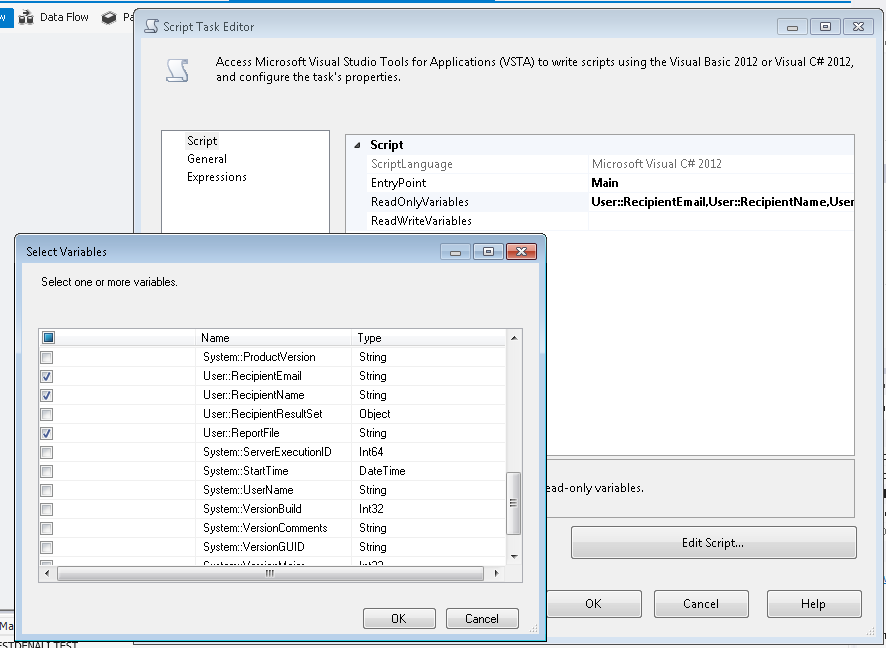
Task: Click the ReadWriteVariables value field
Action: click(x=721, y=221)
